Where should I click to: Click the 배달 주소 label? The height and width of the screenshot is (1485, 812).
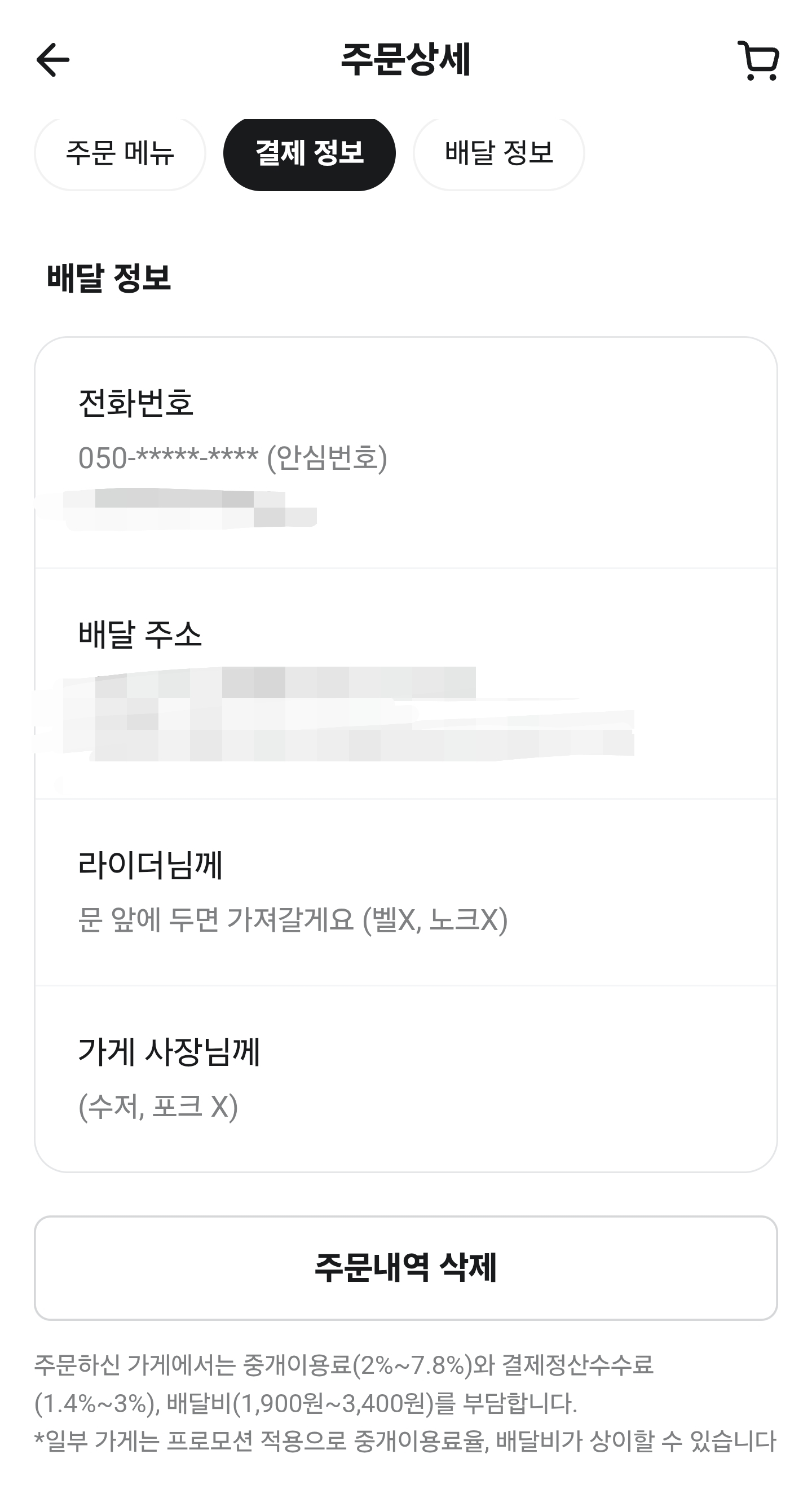(x=140, y=634)
